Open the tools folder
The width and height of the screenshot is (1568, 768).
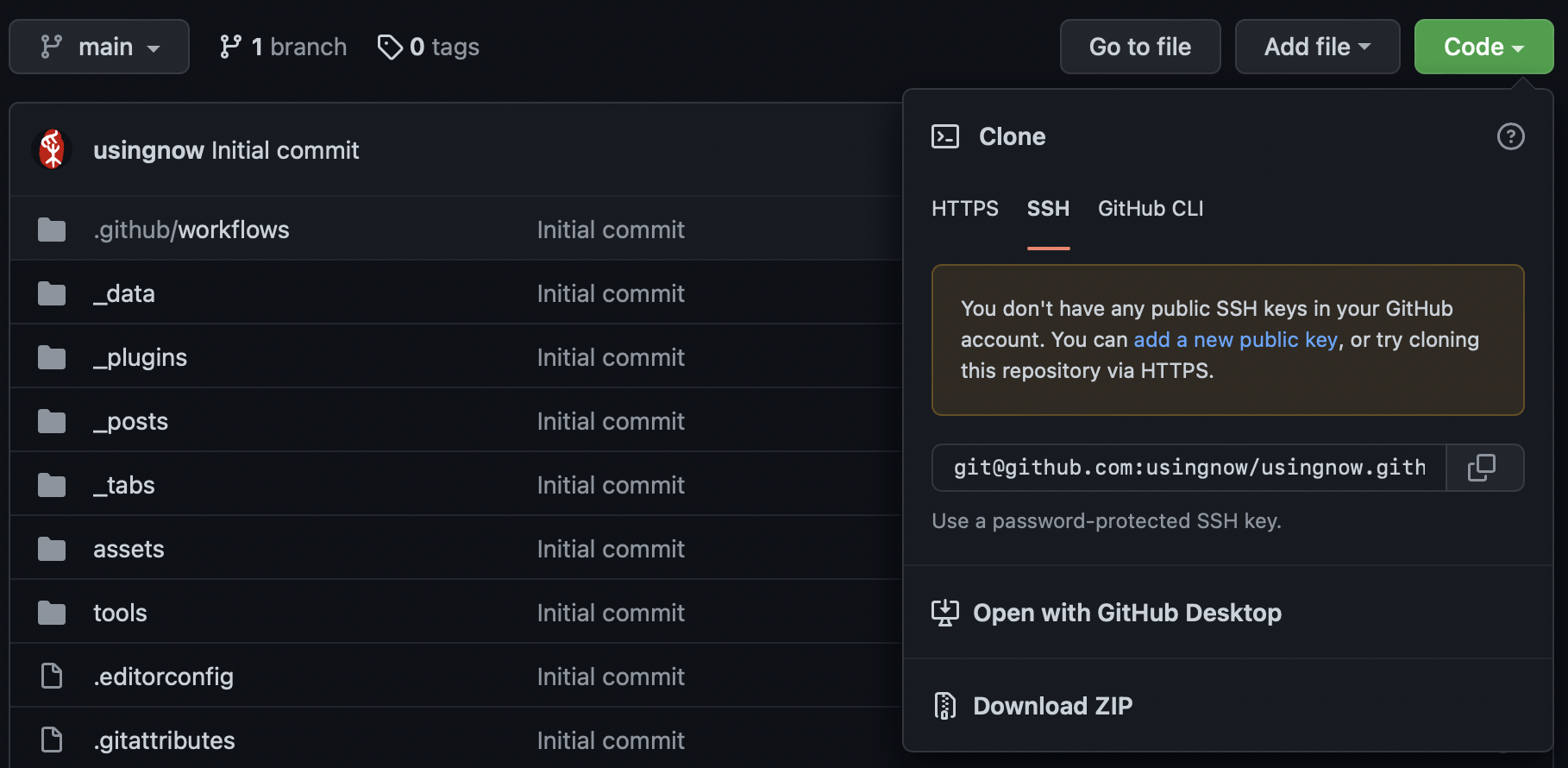pos(120,613)
